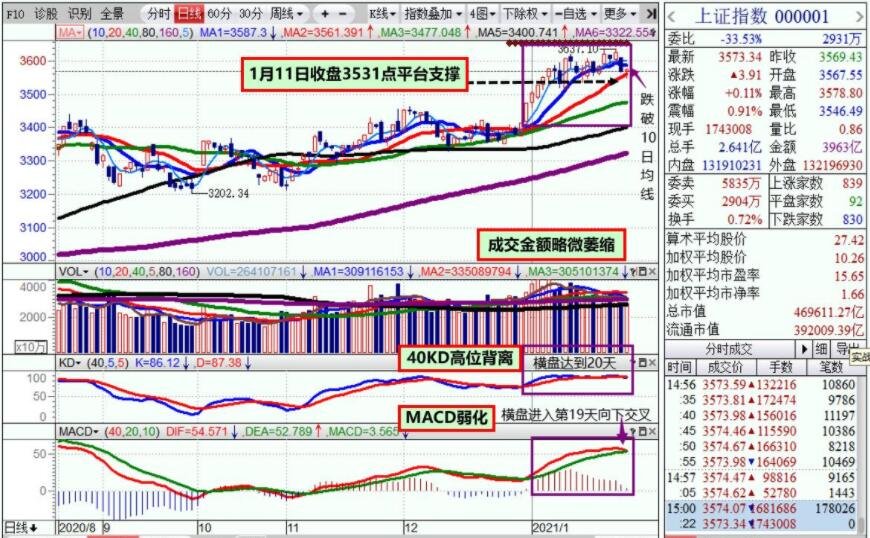The height and width of the screenshot is (538, 870).
Task: Sort by the 笔数 column header
Action: coord(831,367)
